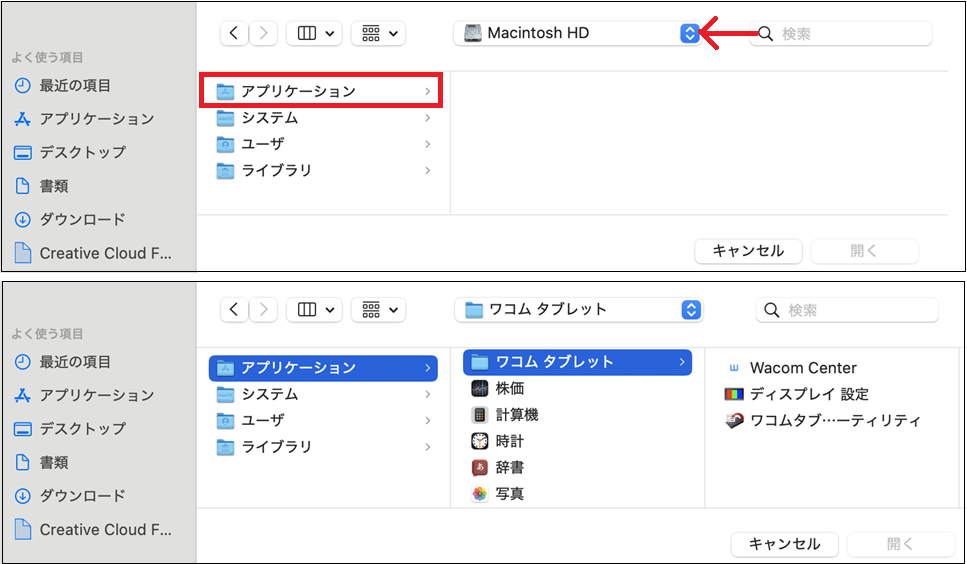Select 最近の項目 in top dialog sidebar
The image size is (967, 564).
point(63,86)
